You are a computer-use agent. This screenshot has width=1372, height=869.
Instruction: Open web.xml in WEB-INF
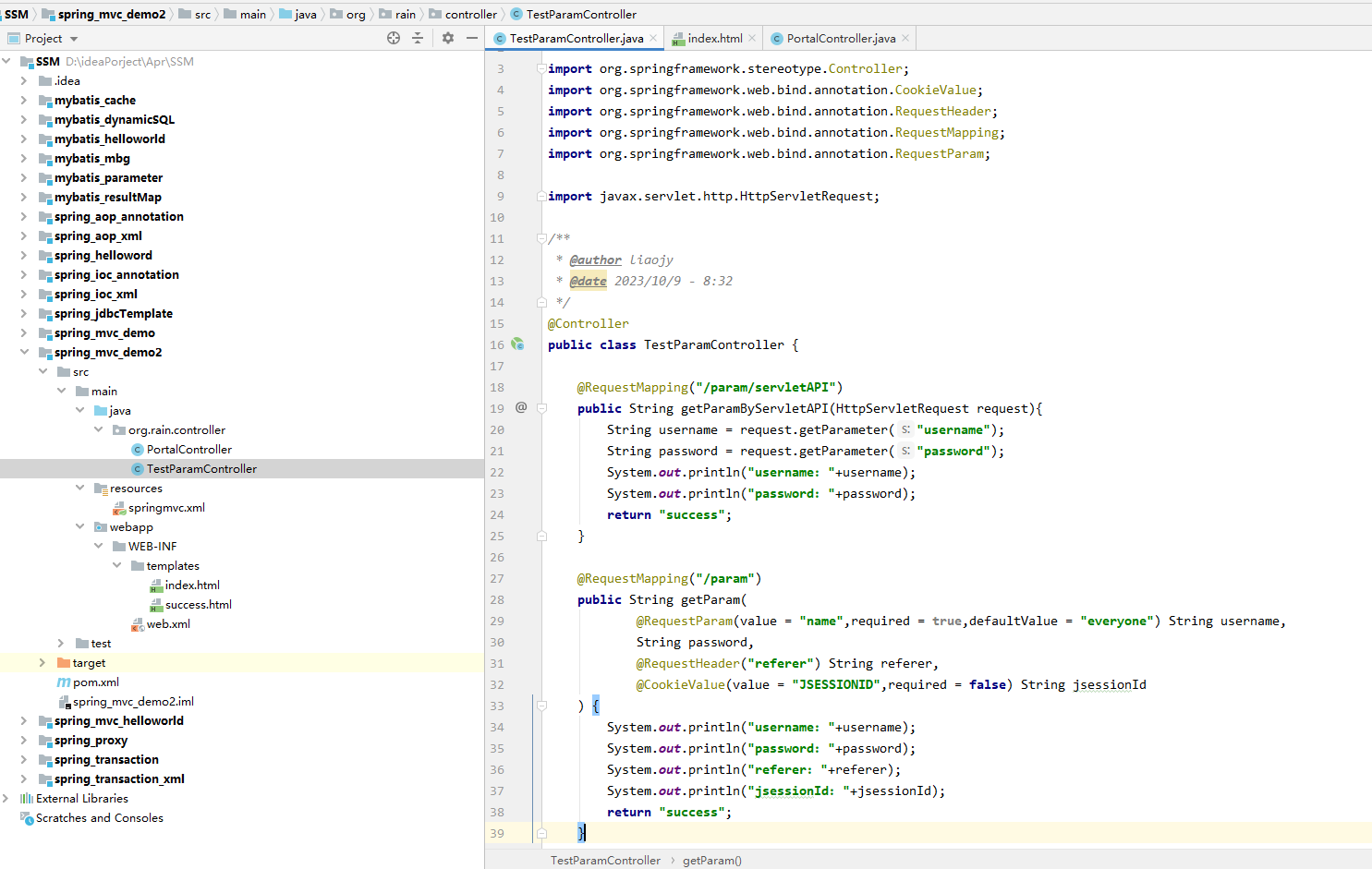click(168, 624)
